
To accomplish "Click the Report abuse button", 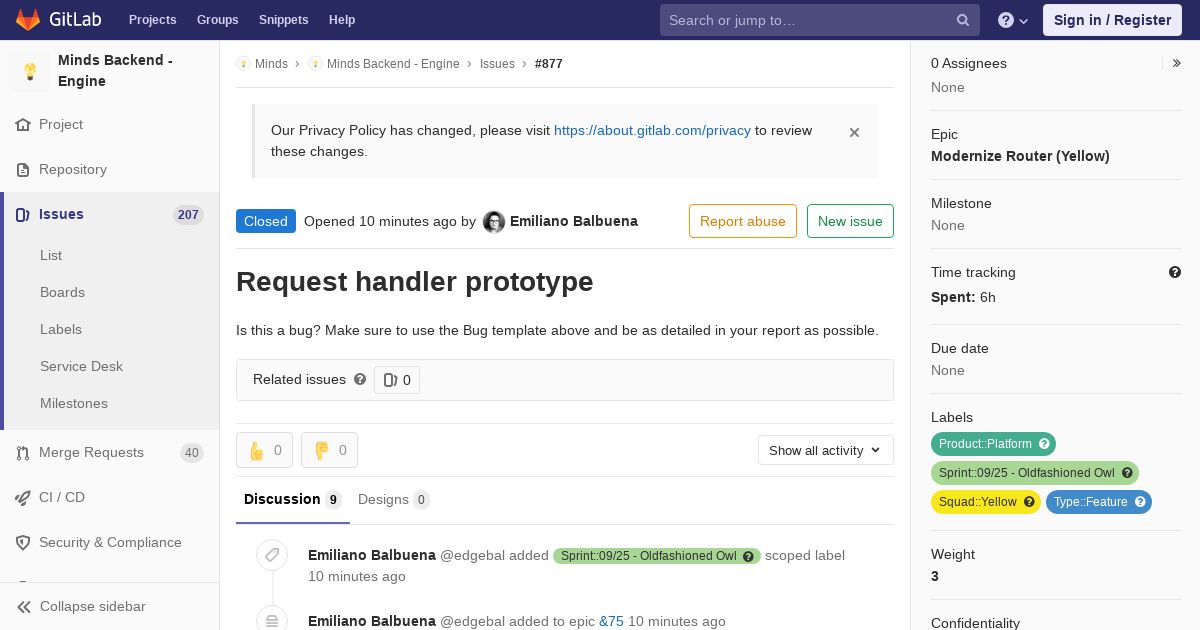I will point(743,221).
